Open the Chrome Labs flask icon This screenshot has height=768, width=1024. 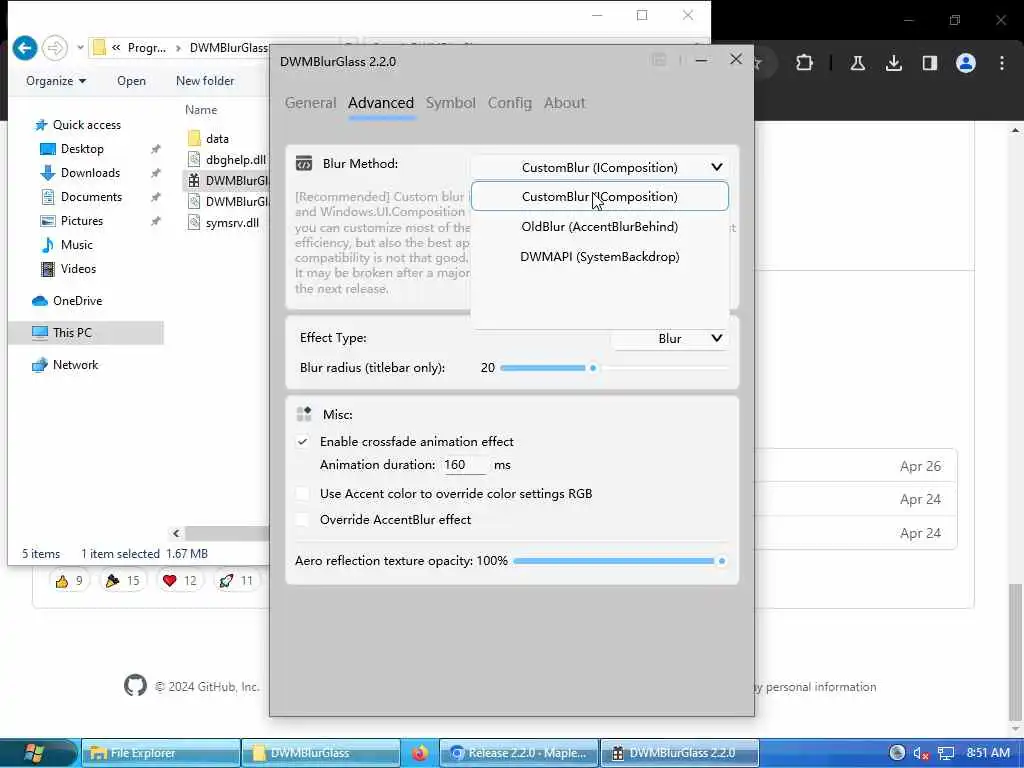tap(857, 63)
